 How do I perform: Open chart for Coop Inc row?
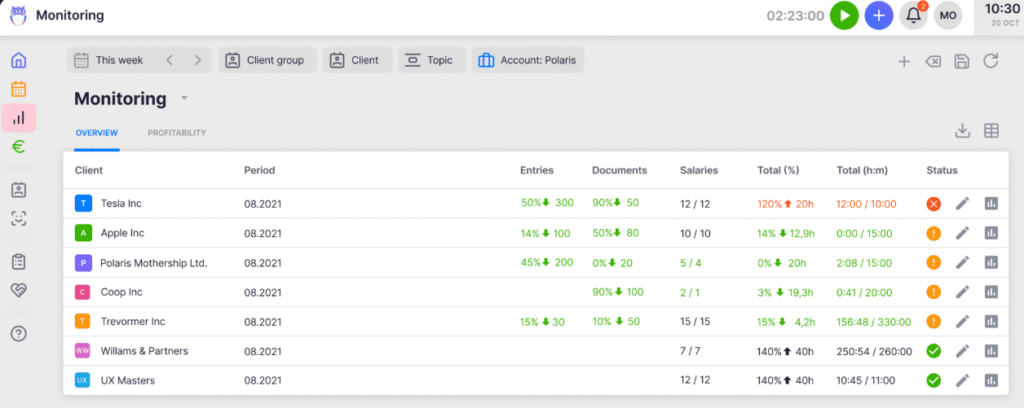[x=991, y=292]
